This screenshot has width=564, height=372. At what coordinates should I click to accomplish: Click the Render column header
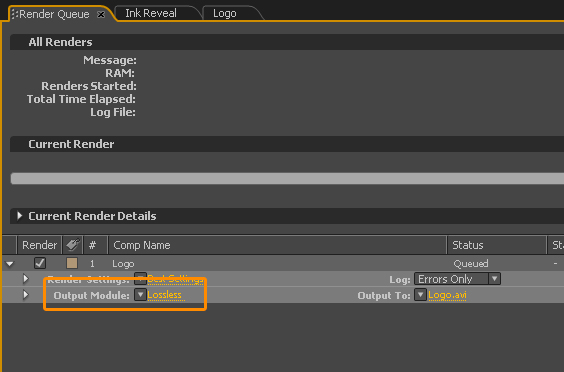[x=39, y=245]
